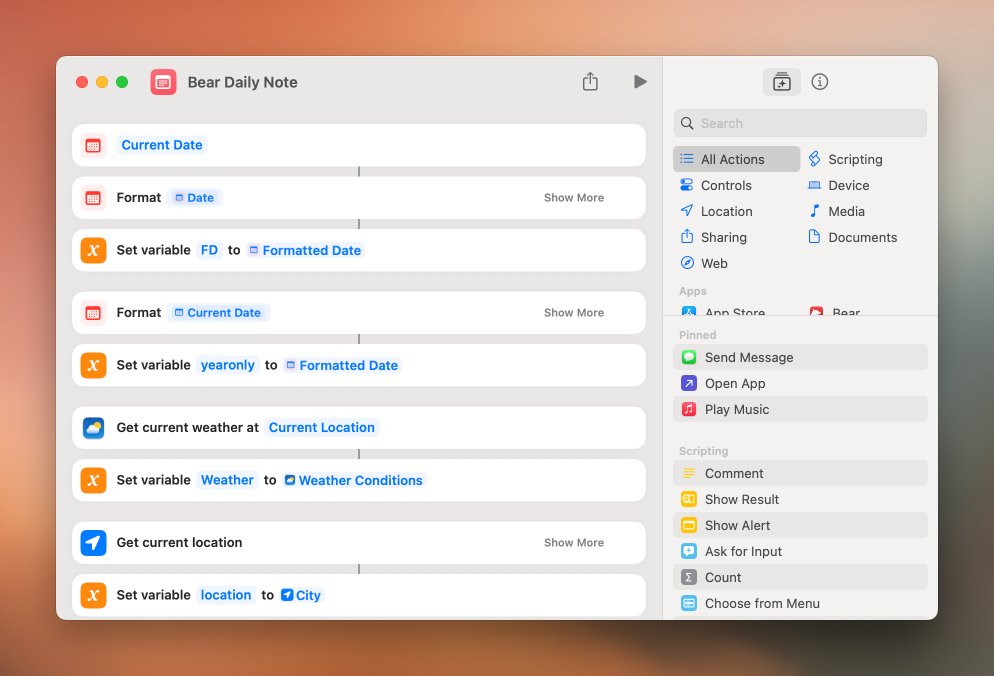Viewport: 994px width, 676px height.
Task: Run the shortcut with the play button
Action: (640, 82)
